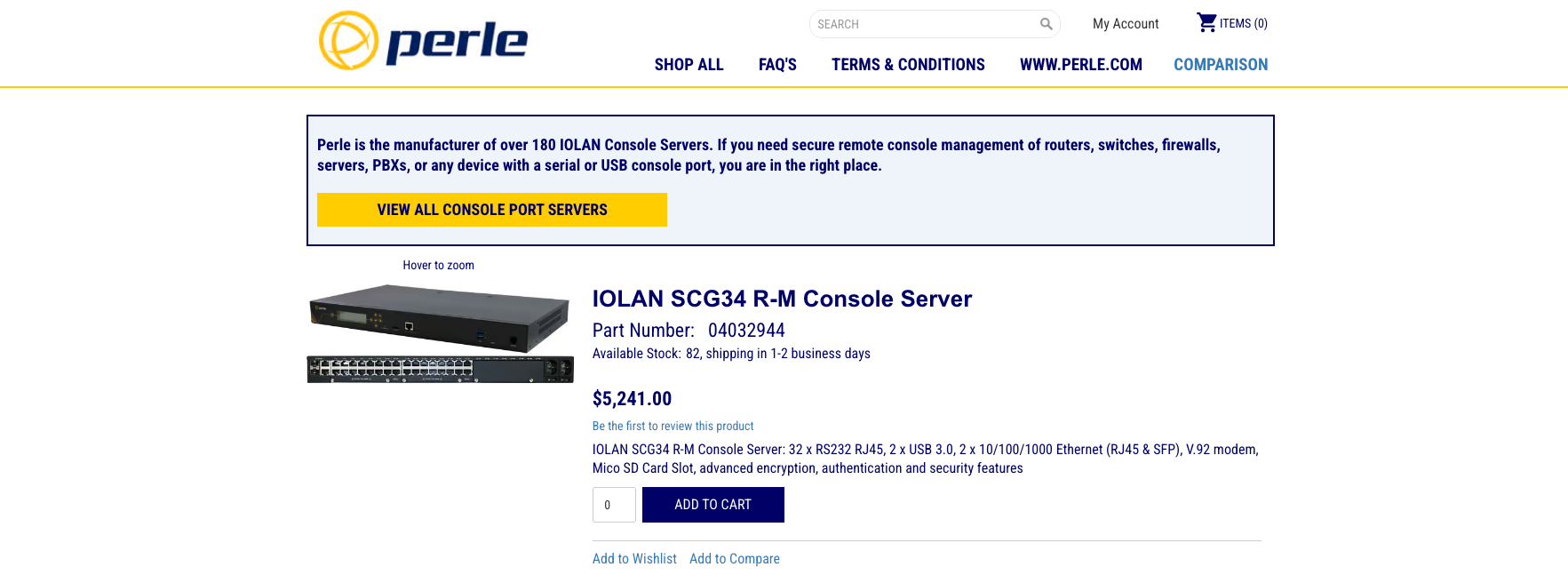Image resolution: width=1568 pixels, height=583 pixels.
Task: Click the search magnifier icon
Action: (1046, 24)
